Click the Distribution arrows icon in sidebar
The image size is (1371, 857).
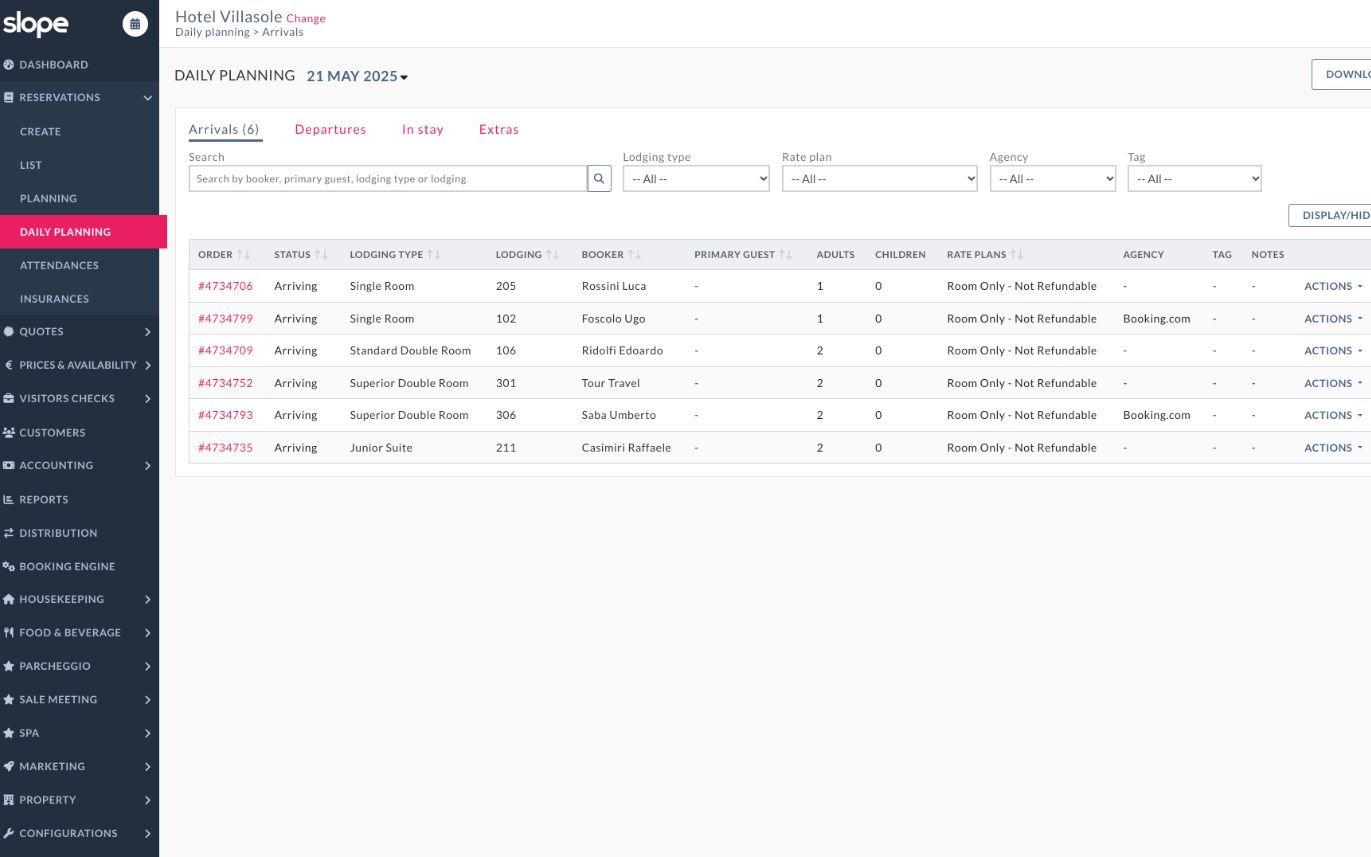[x=9, y=533]
